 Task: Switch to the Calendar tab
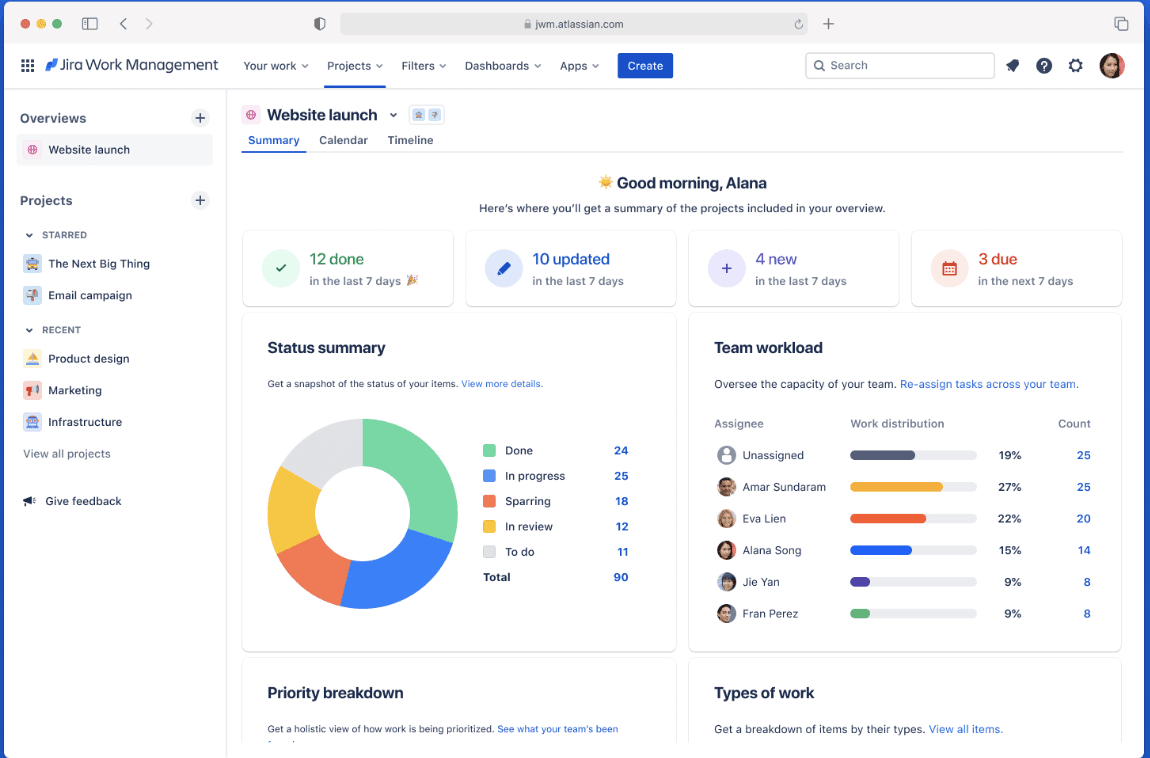click(343, 140)
